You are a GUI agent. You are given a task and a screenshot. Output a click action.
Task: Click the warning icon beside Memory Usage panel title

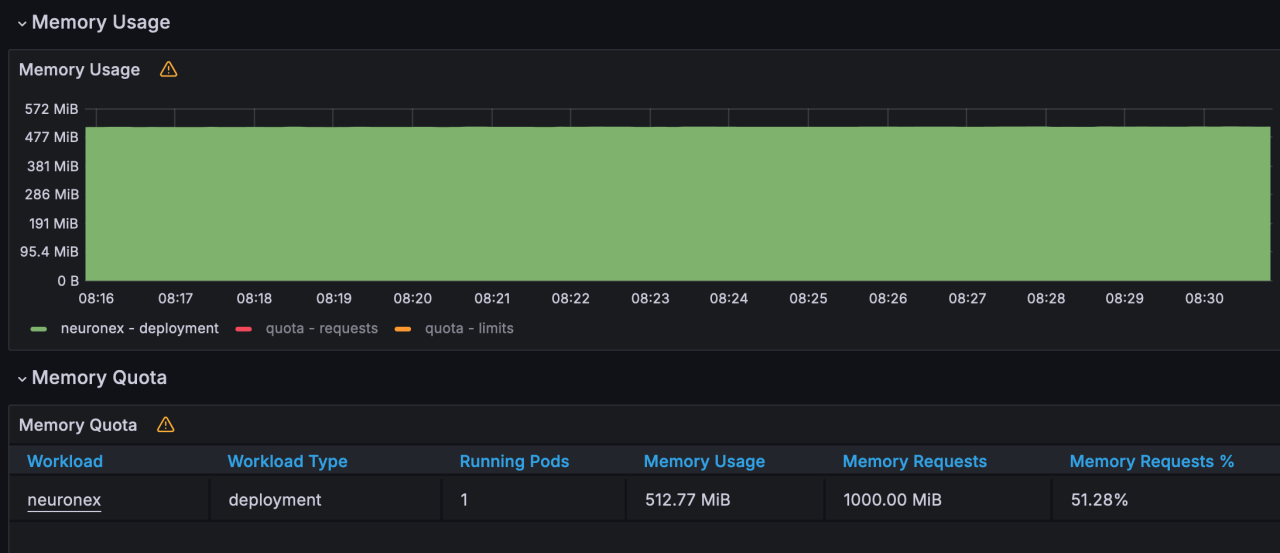point(168,70)
